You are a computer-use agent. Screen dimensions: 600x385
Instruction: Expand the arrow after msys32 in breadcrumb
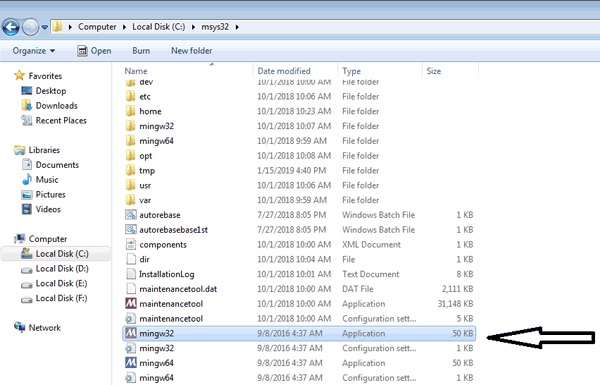[x=237, y=27]
